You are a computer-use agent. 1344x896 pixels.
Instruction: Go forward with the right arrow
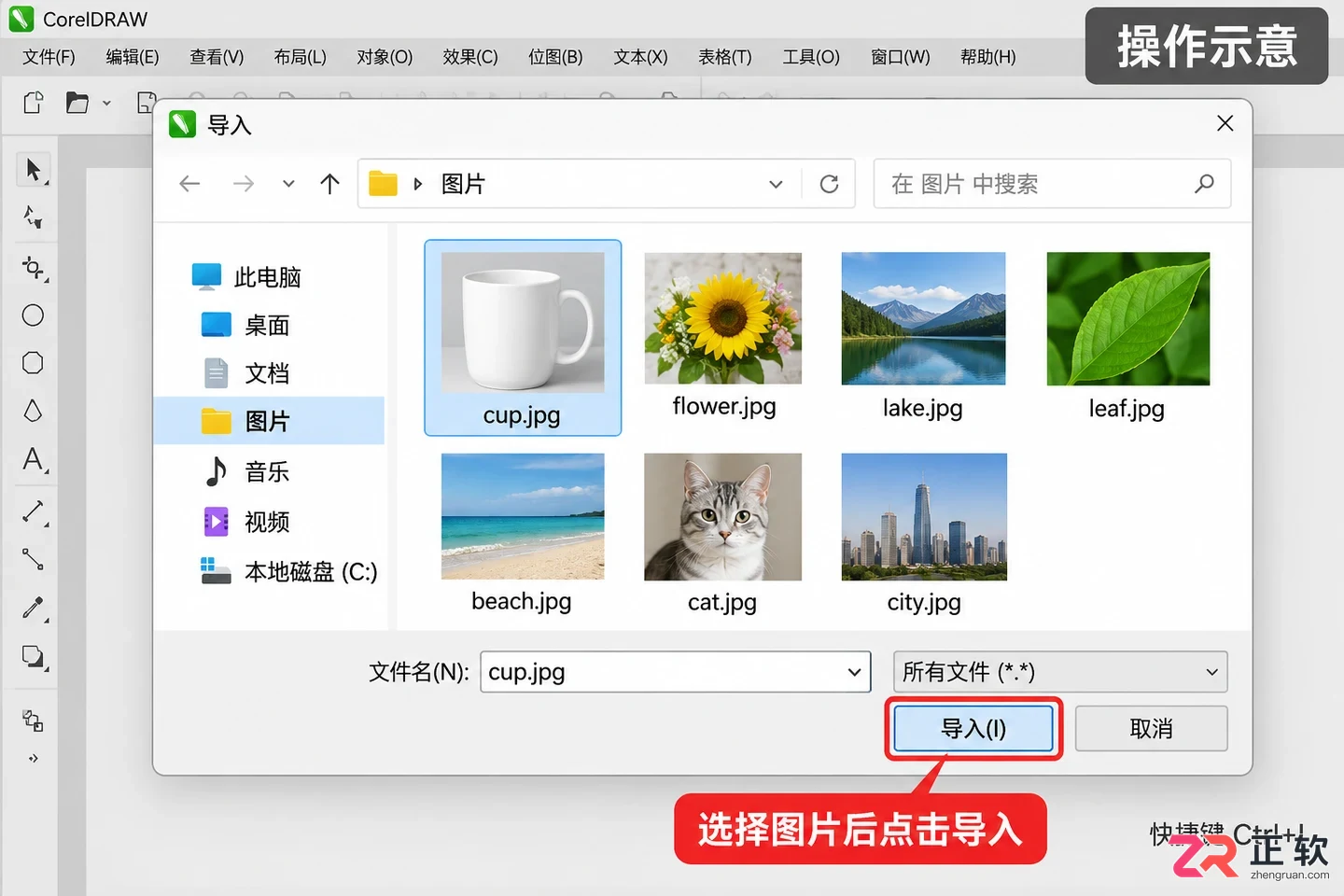point(243,184)
